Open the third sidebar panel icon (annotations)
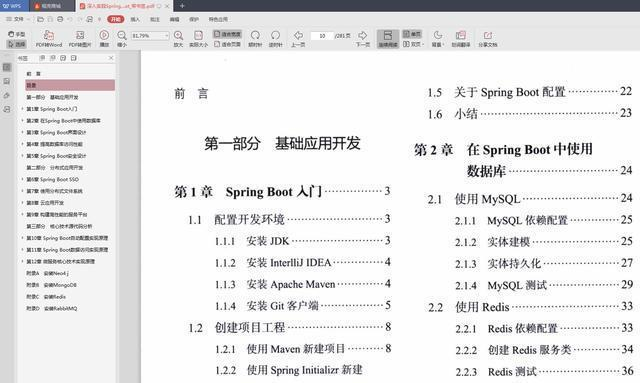Viewport: 640px width, 383px height. [x=7, y=96]
